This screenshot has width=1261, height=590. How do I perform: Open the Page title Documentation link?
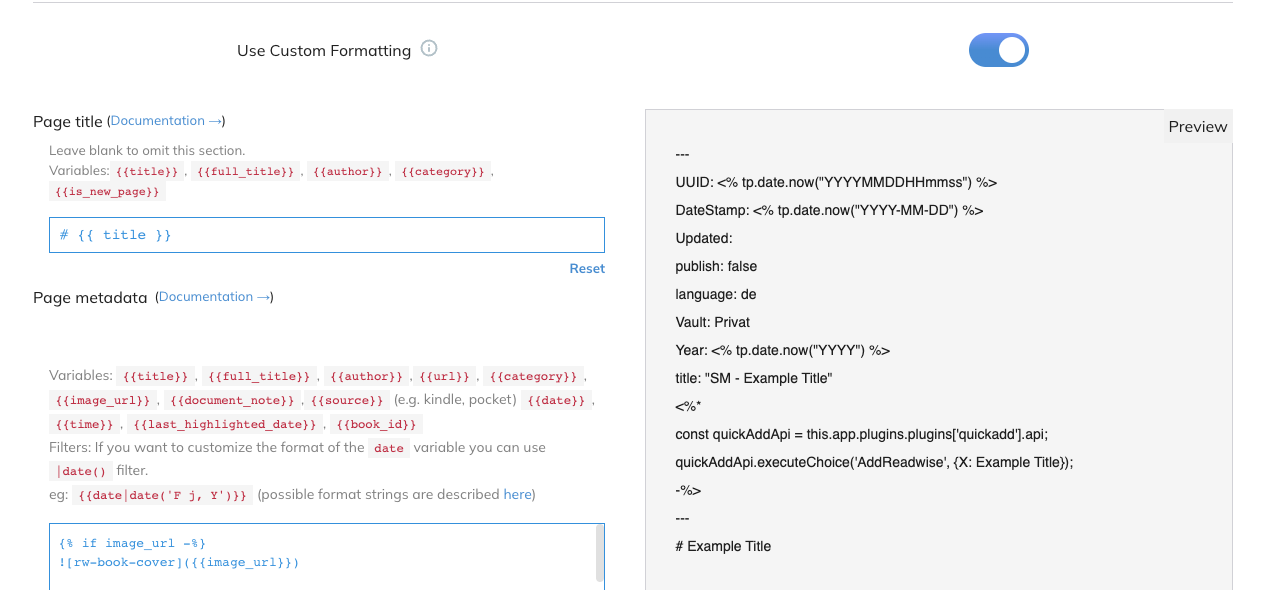(157, 121)
